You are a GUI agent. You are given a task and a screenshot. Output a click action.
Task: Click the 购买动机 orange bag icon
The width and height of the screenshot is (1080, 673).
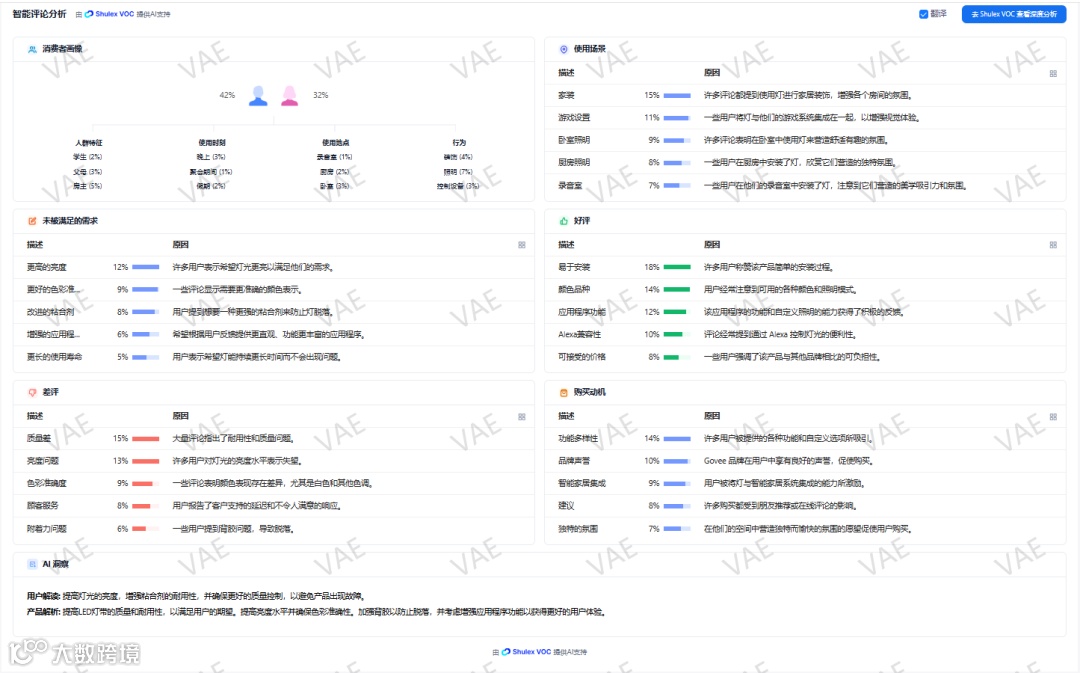click(x=563, y=392)
